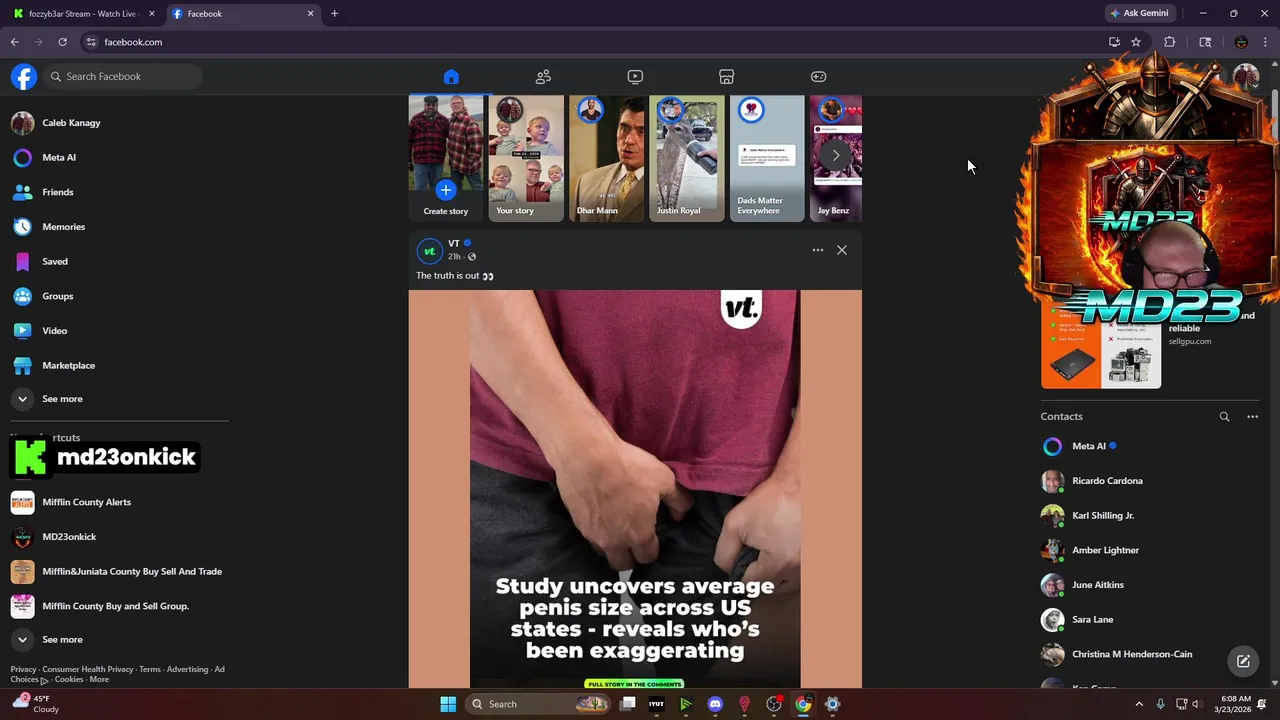Image resolution: width=1280 pixels, height=720 pixels.
Task: Open Mifflin&Juniata County Buy Sell And Trade
Action: point(119,572)
